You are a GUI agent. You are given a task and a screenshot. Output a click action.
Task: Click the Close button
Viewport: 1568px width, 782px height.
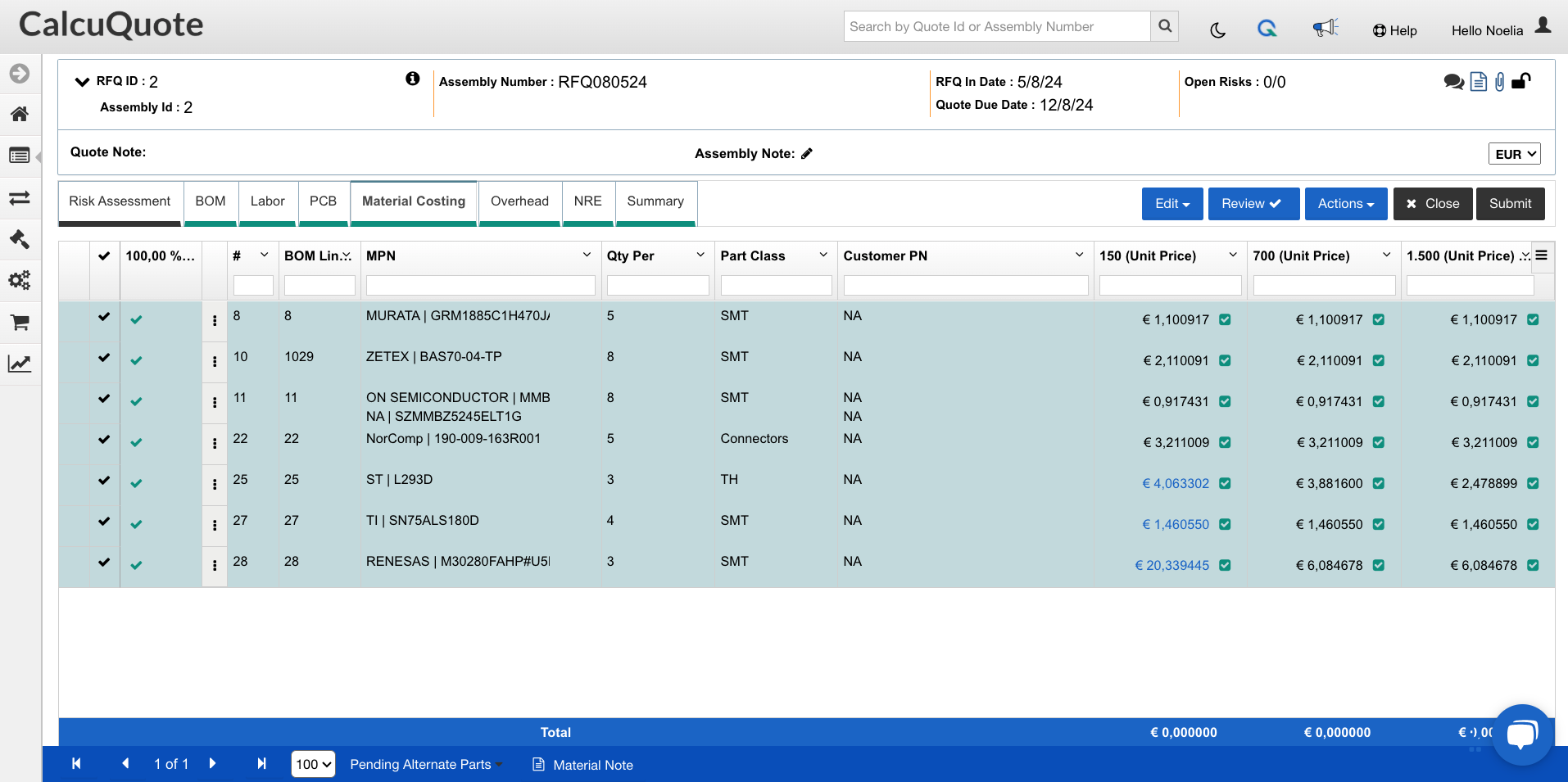(x=1433, y=204)
